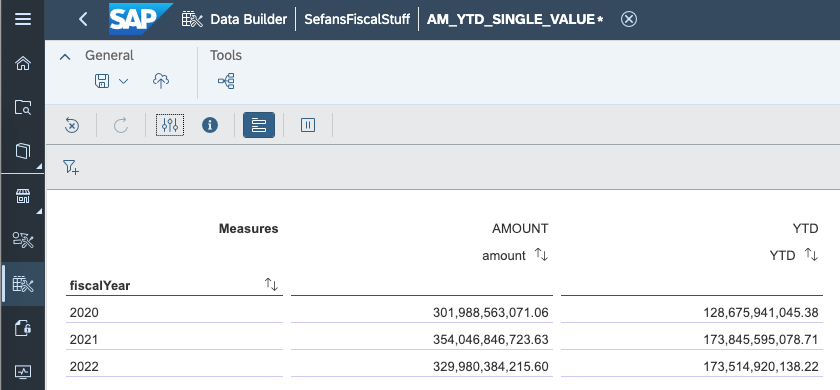This screenshot has height=390, width=840.
Task: Add a new filter
Action: (71, 167)
